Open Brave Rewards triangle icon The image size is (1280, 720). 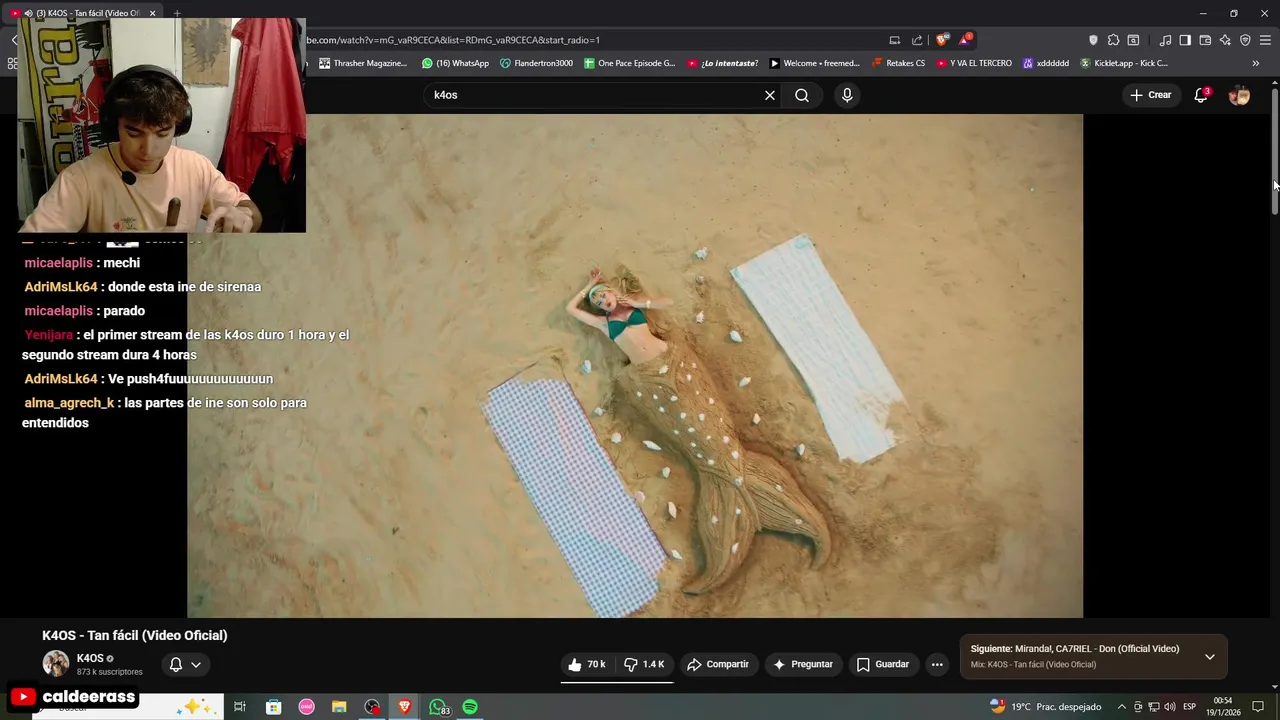(x=965, y=40)
